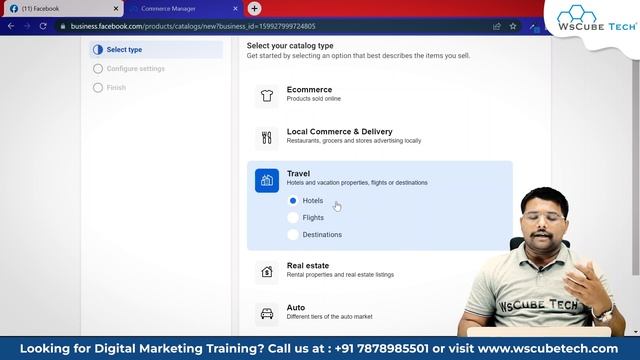Click the 'Get started by selecting an option' text
Image resolution: width=640 pixels, height=360 pixels.
(x=358, y=56)
